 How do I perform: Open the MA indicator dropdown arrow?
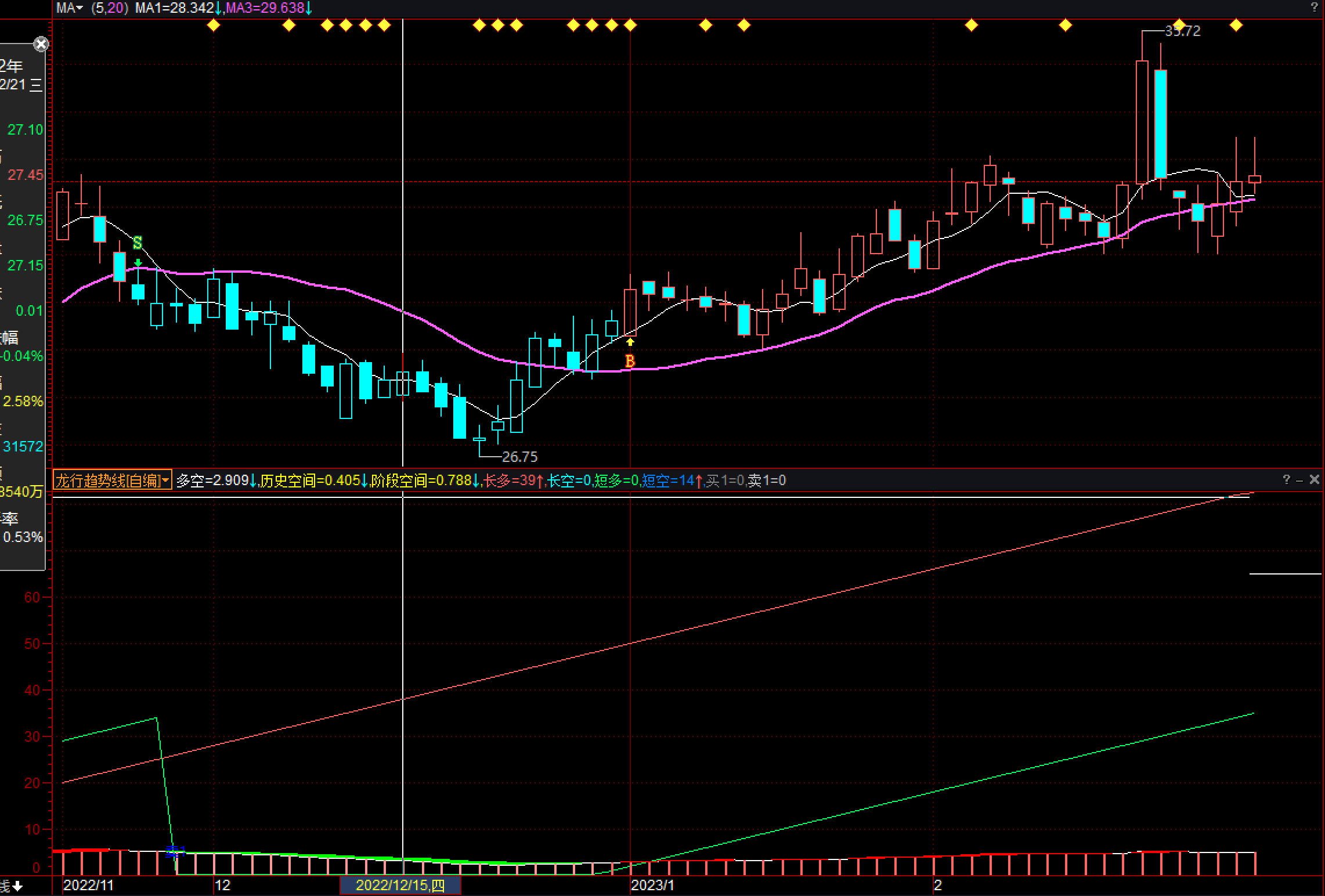tap(80, 8)
